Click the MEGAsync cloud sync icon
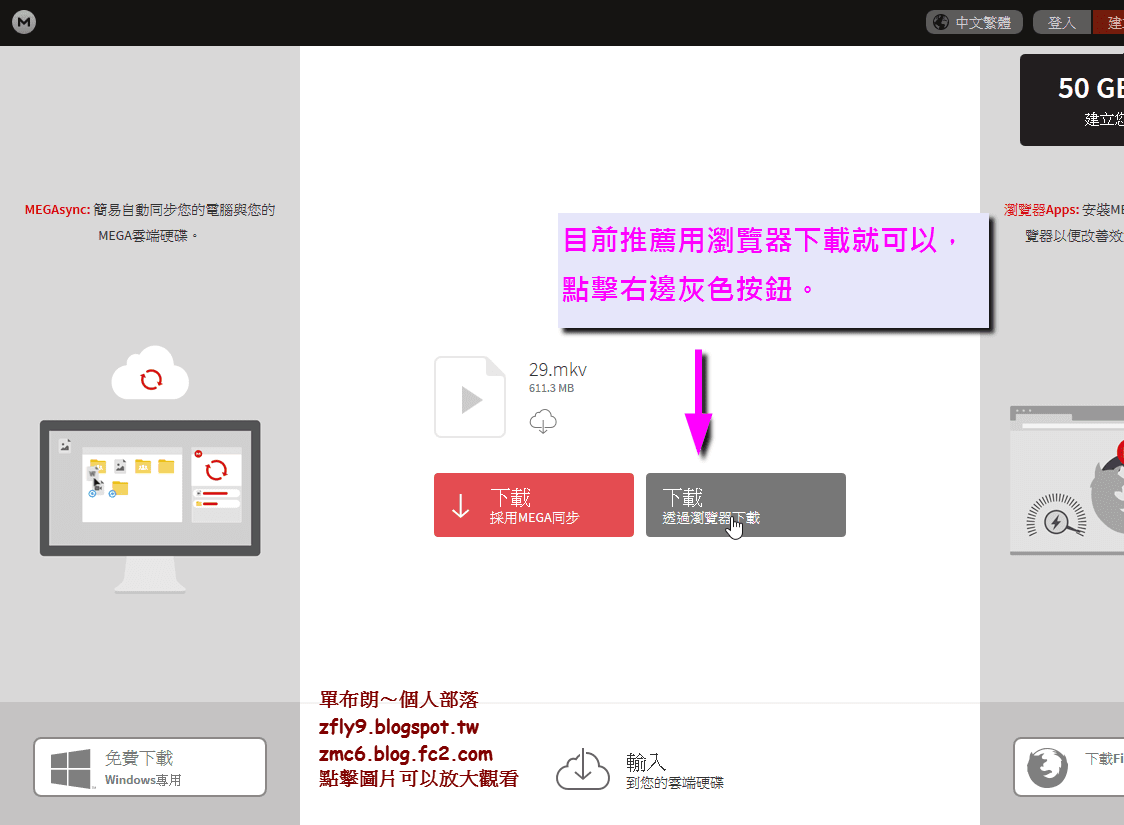This screenshot has height=825, width=1124. tap(151, 373)
